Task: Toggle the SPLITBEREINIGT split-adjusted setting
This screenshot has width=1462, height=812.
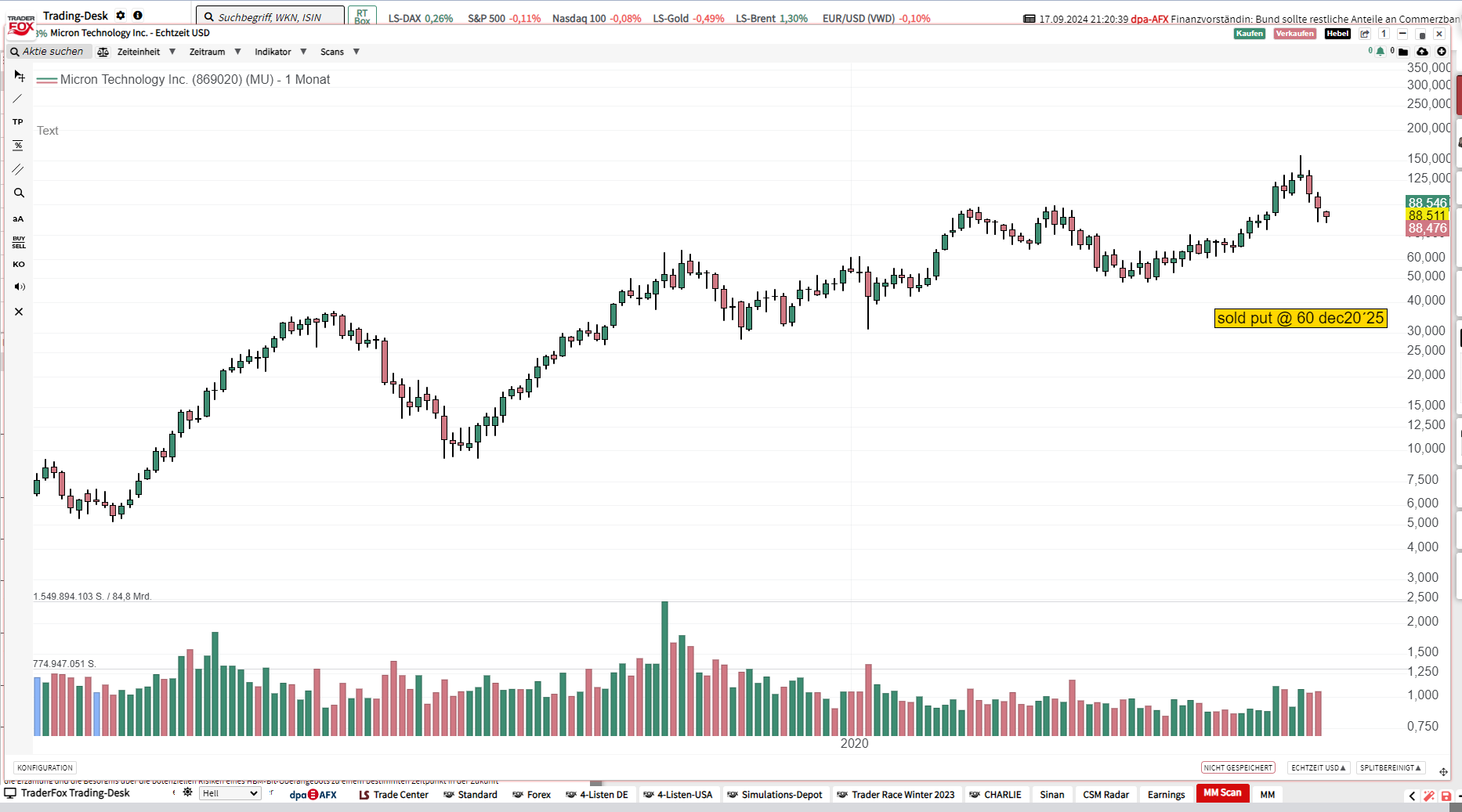Action: (x=1391, y=767)
